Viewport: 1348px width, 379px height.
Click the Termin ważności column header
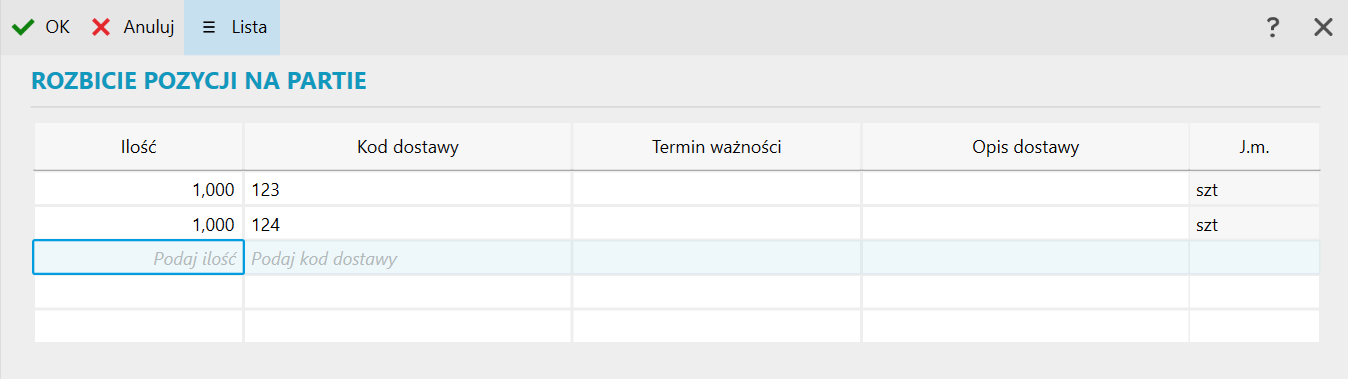(717, 147)
